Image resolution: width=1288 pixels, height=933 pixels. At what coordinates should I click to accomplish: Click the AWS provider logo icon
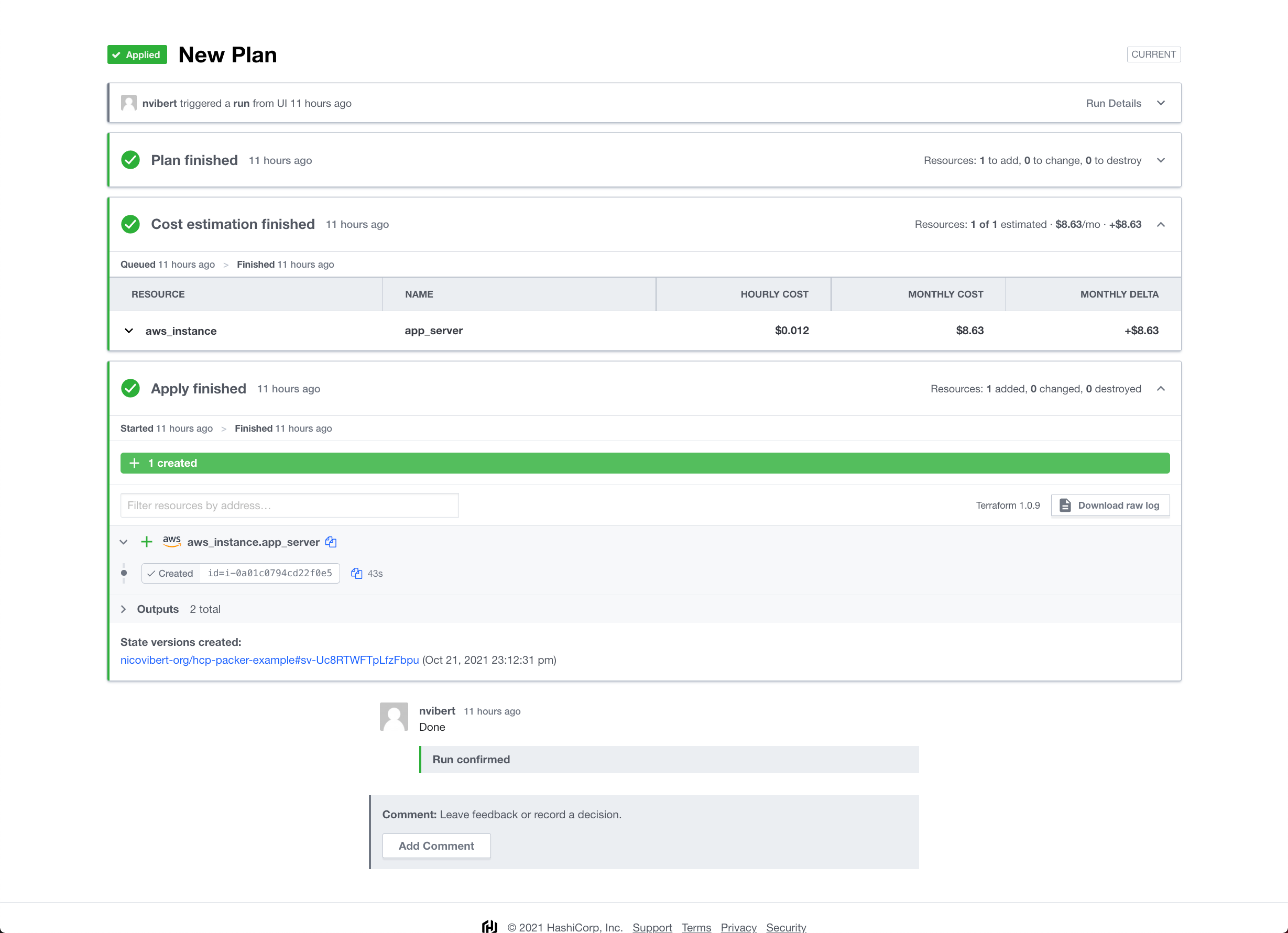(x=171, y=541)
